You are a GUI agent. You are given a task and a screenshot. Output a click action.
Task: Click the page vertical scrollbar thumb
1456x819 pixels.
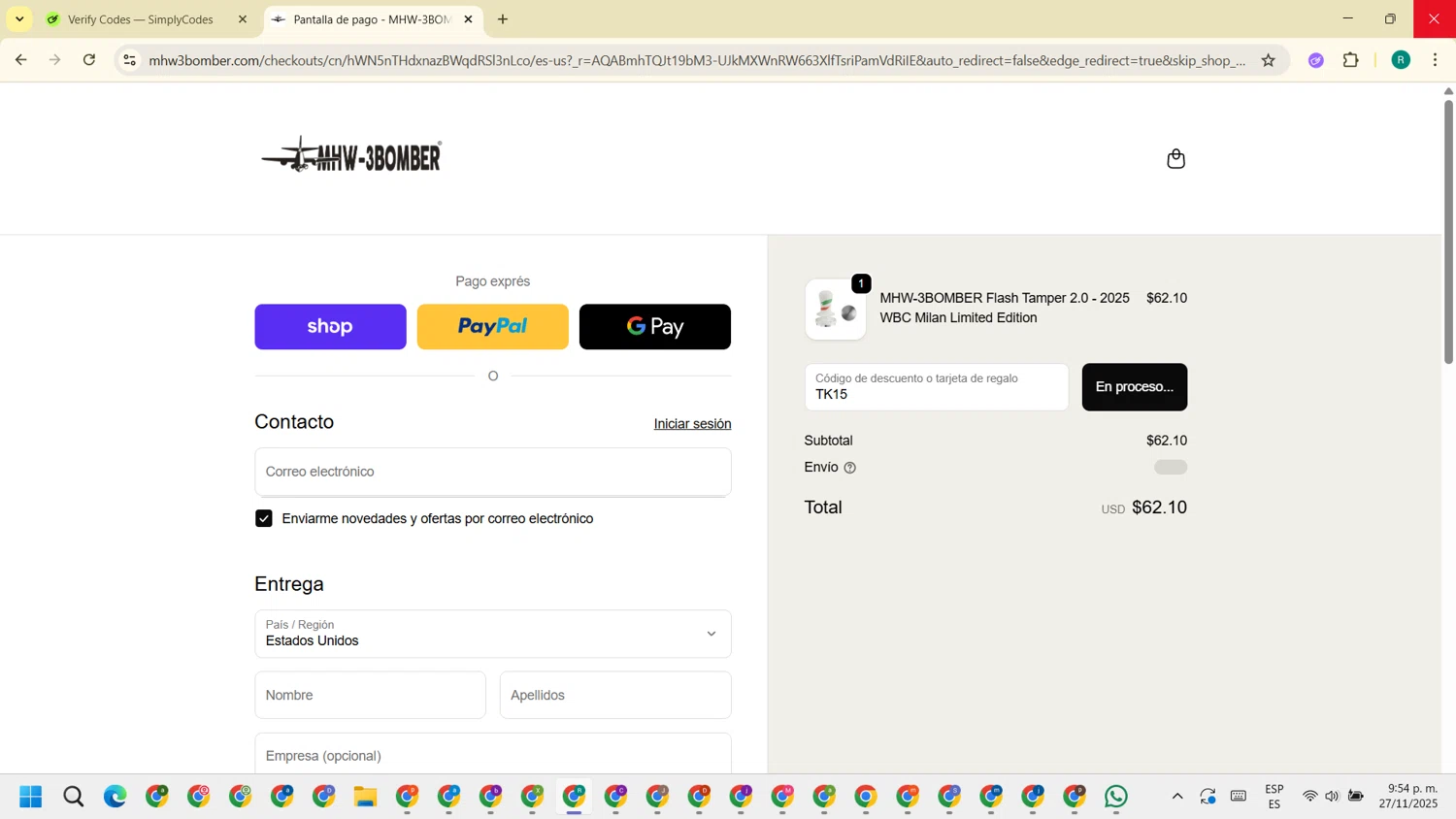1448,230
